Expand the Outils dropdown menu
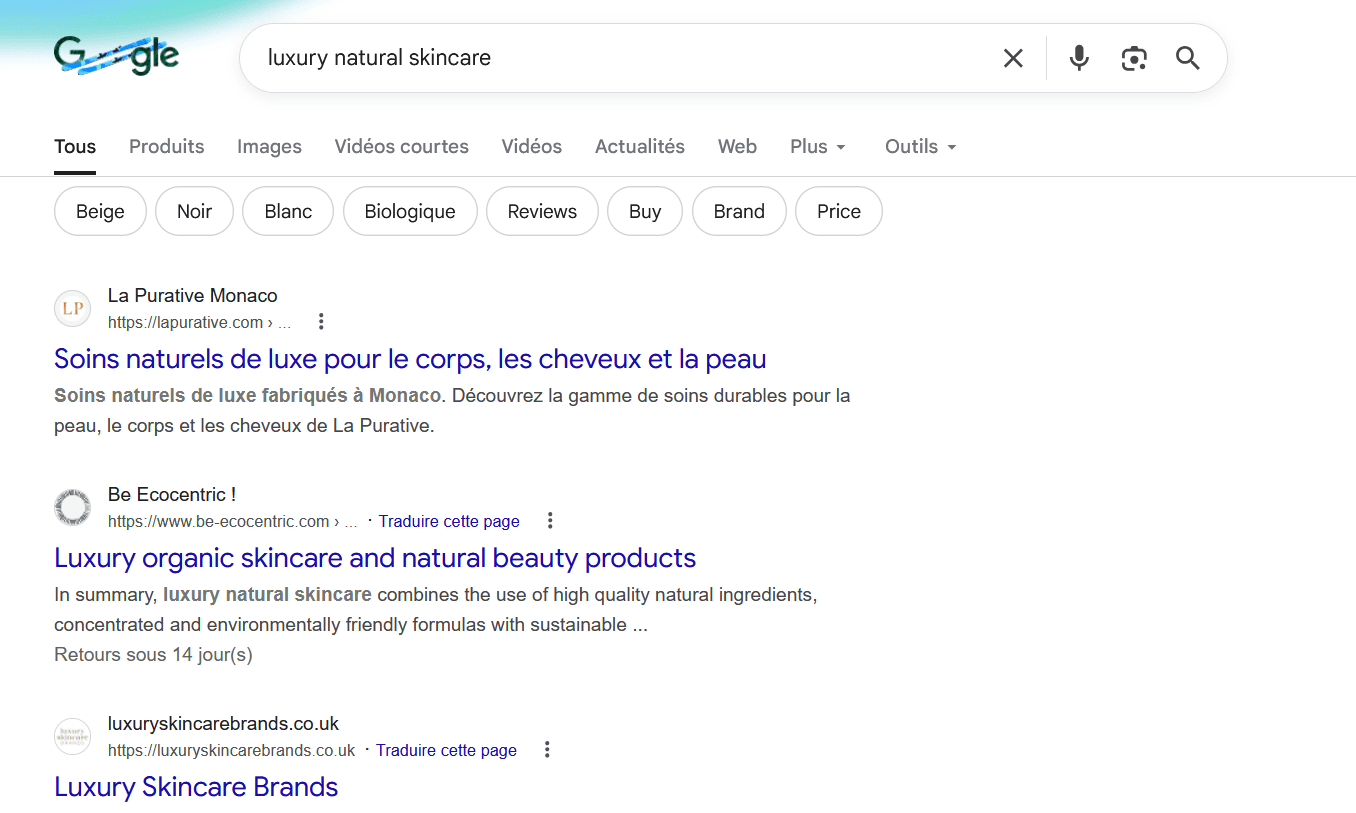The height and width of the screenshot is (813, 1356). [921, 146]
